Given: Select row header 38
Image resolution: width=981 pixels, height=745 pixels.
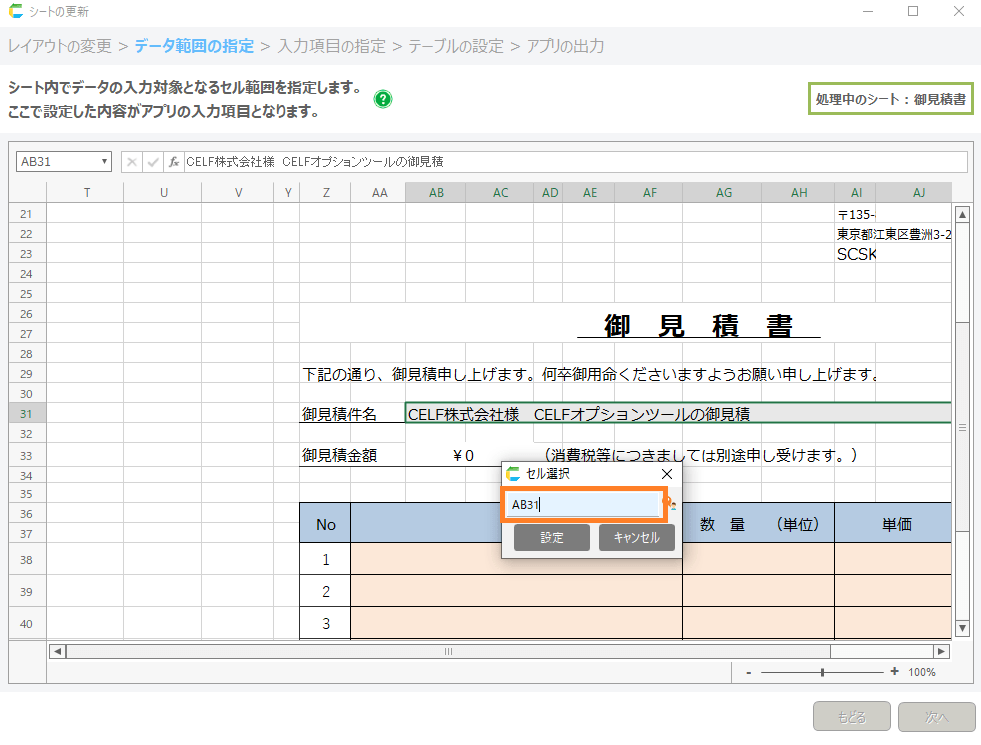Looking at the screenshot, I should [x=26, y=560].
